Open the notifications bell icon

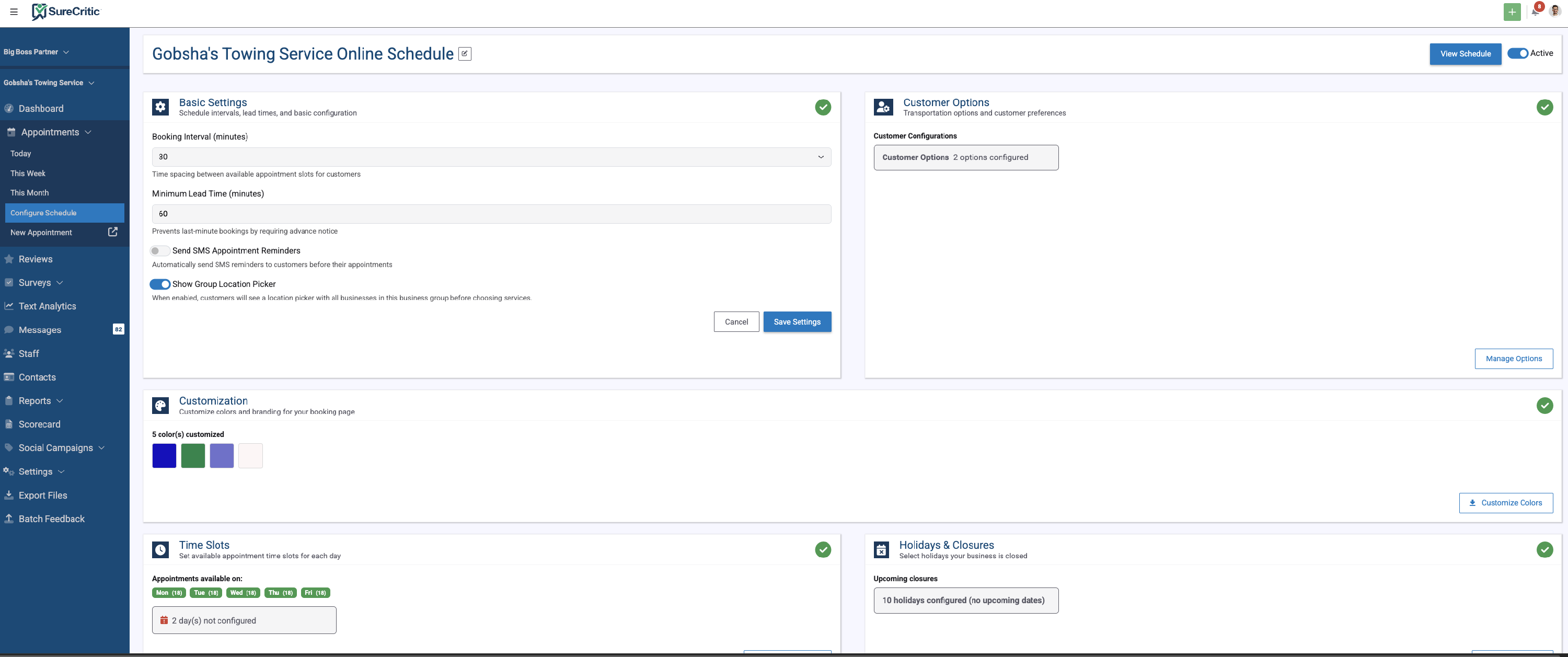(1535, 11)
